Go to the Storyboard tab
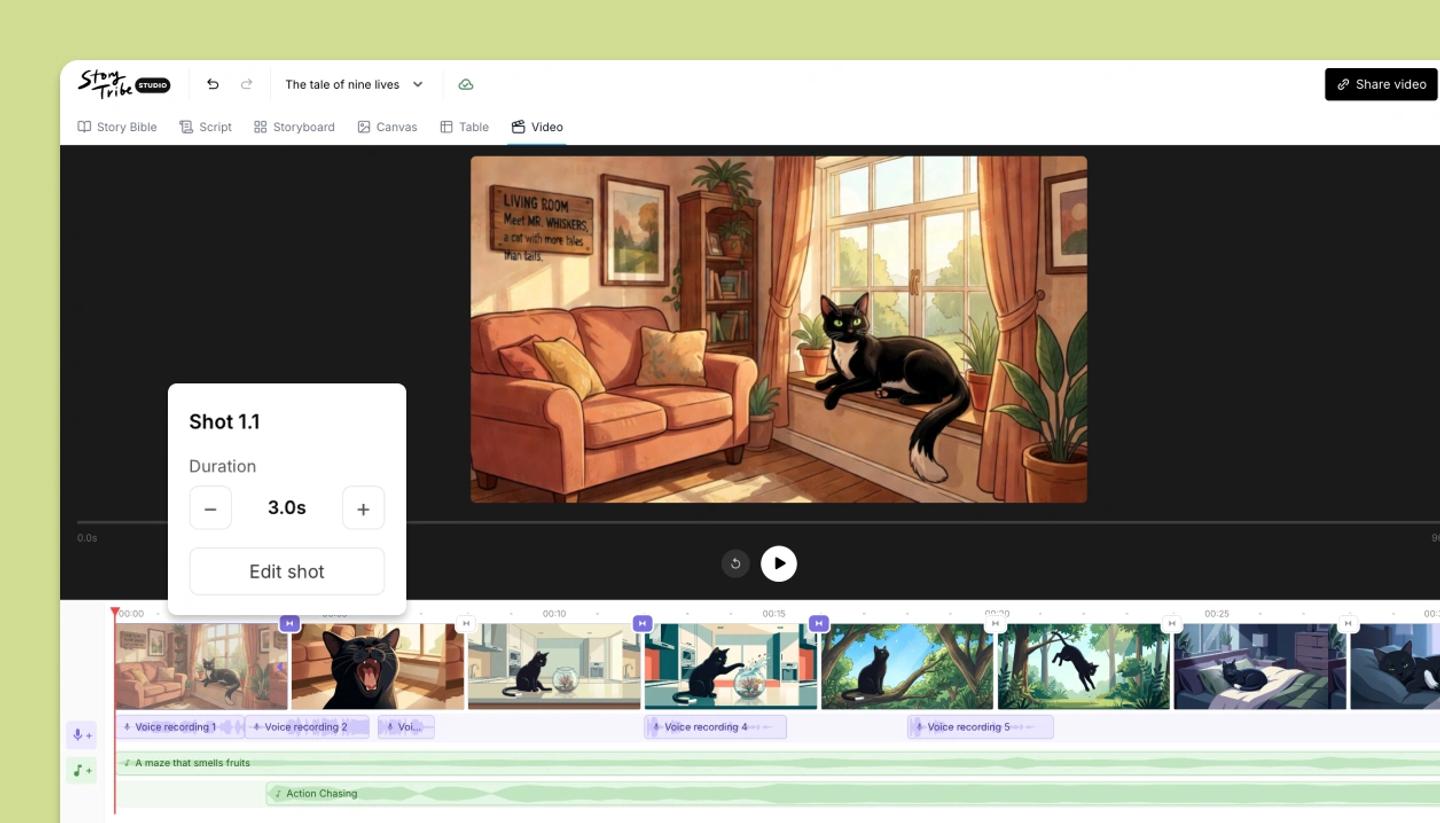This screenshot has width=1440, height=823. 294,127
